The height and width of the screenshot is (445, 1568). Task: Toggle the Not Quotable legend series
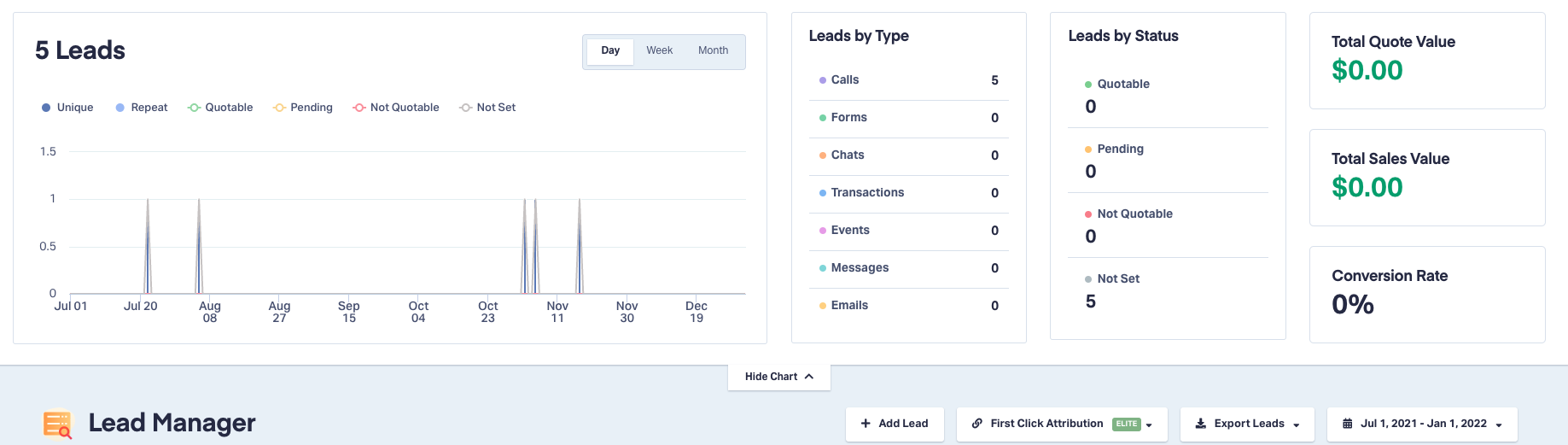[x=396, y=108]
